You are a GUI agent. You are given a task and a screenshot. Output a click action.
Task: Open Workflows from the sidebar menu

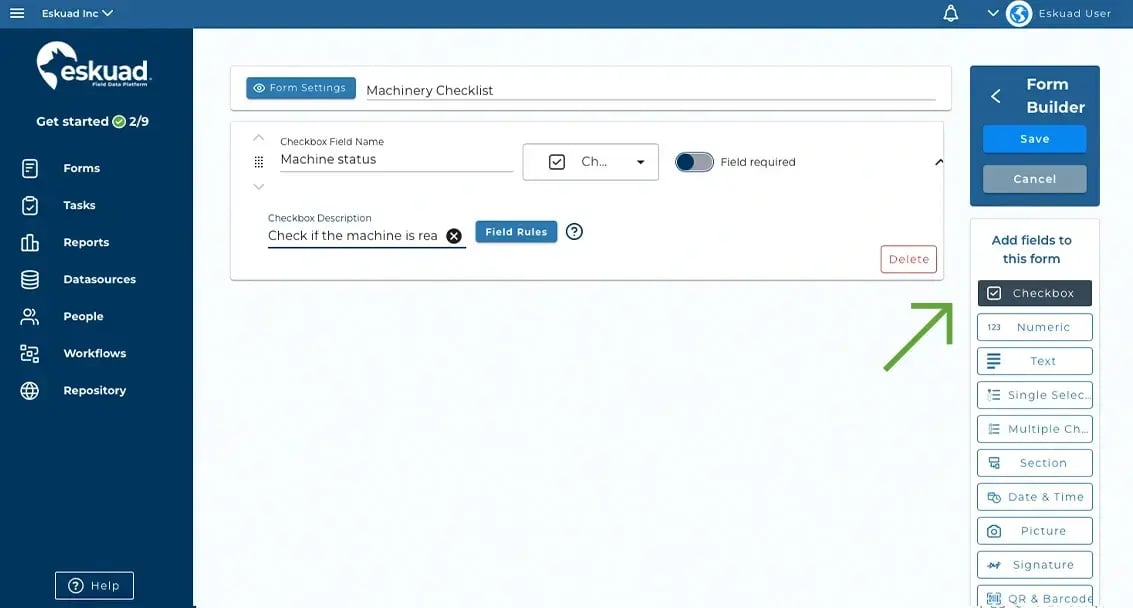[x=94, y=353]
